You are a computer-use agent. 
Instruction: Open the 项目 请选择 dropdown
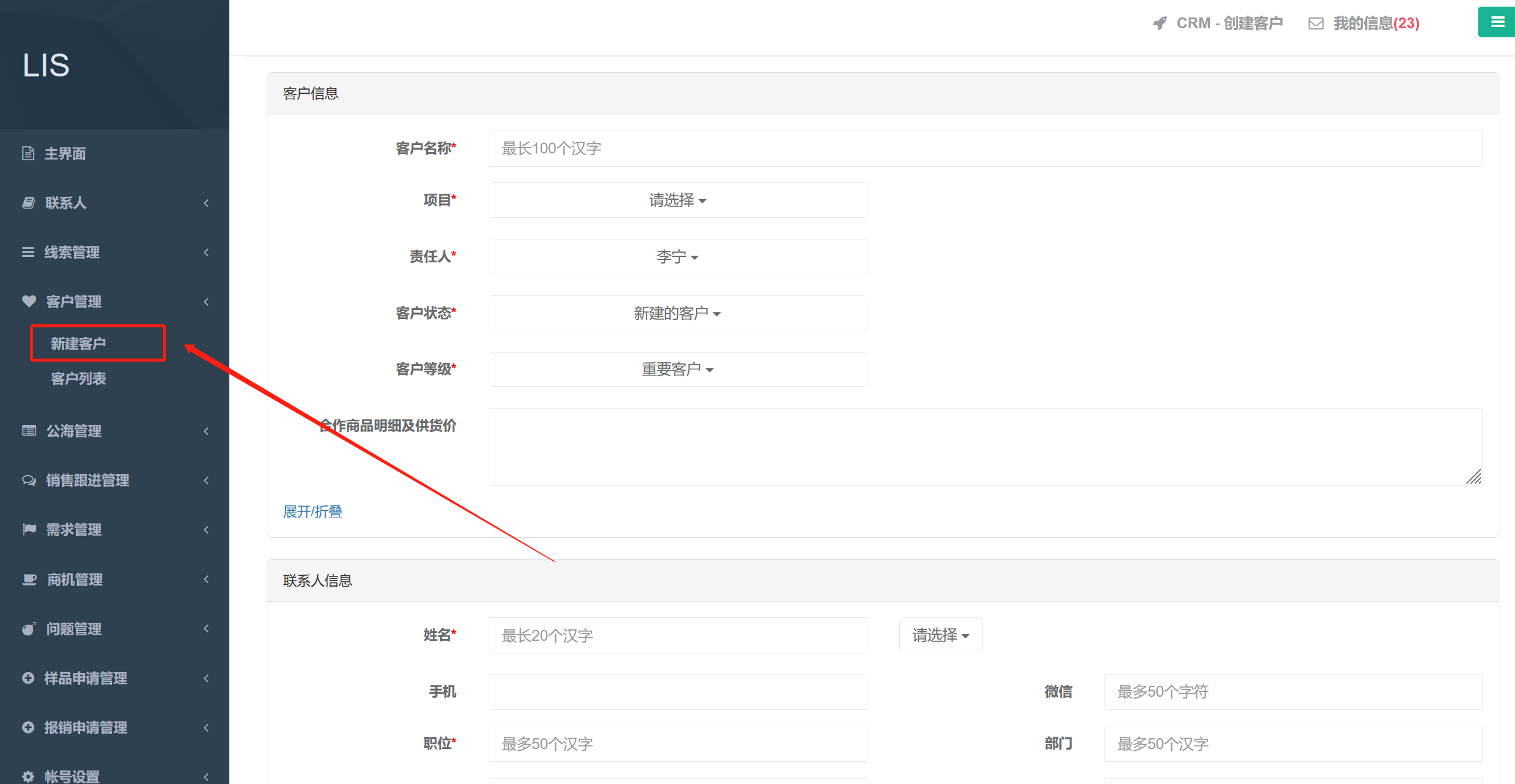point(678,200)
